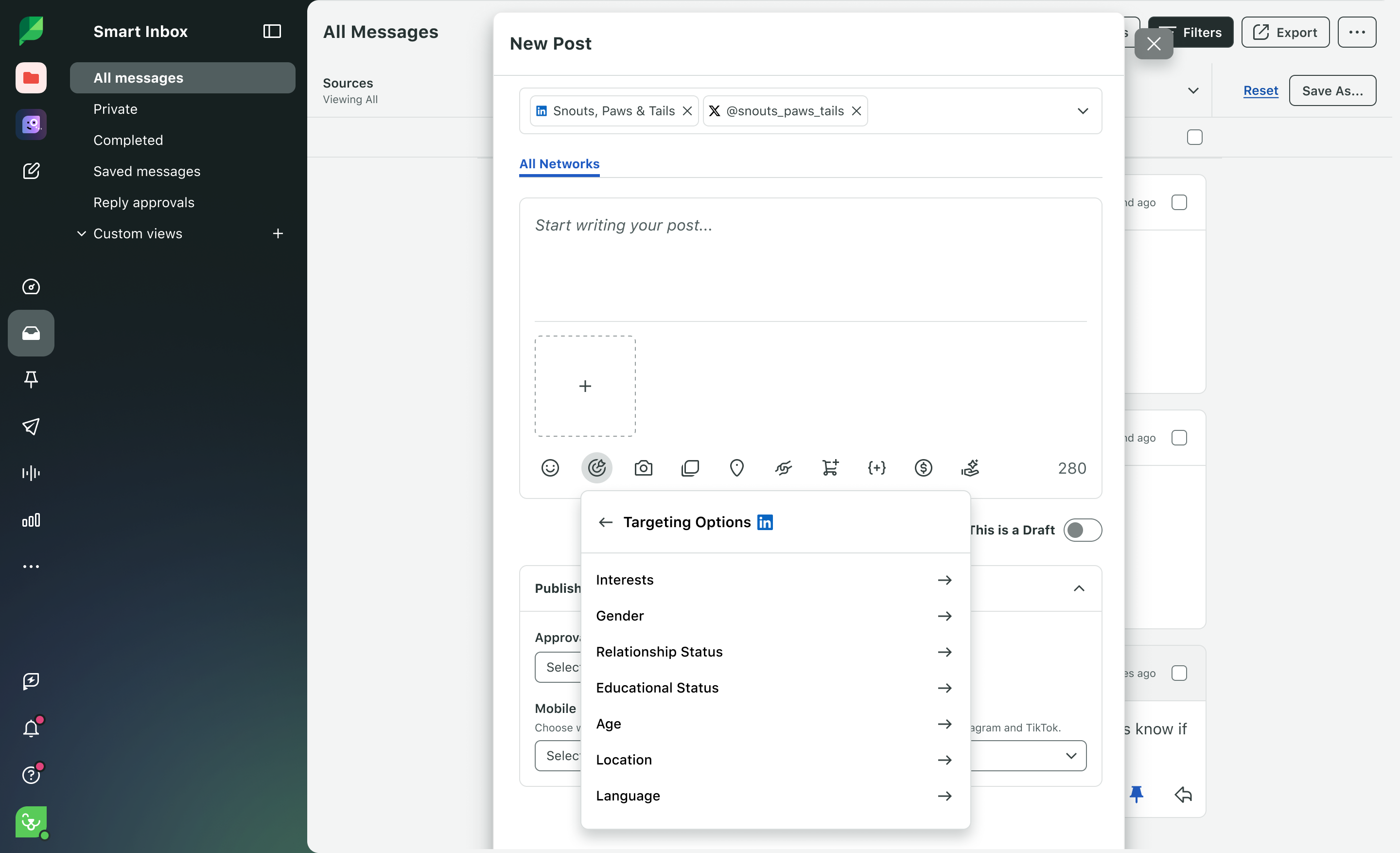Open the notifications bell in the sidebar
The height and width of the screenshot is (853, 1400).
tap(31, 728)
